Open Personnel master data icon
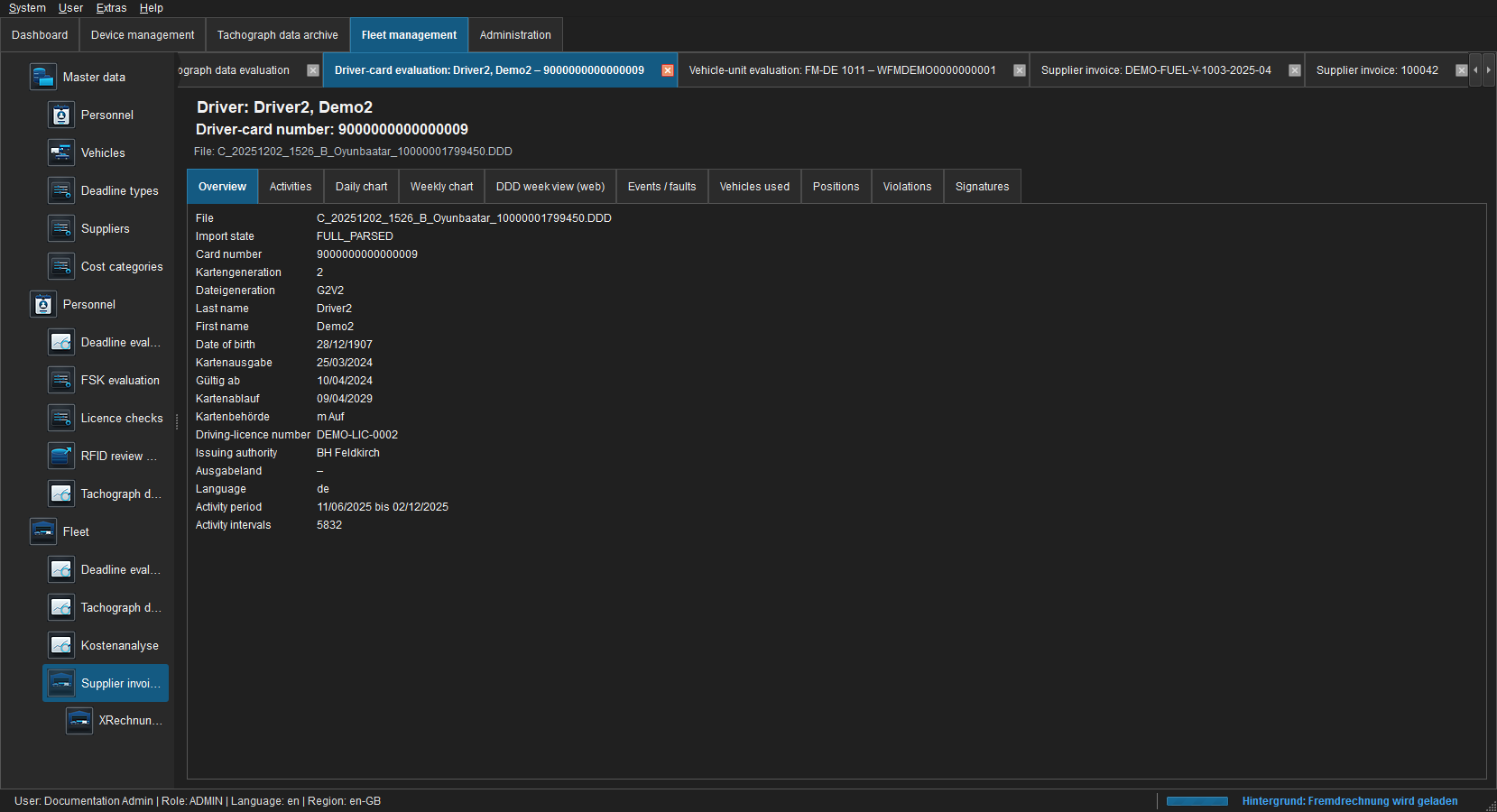Image resolution: width=1497 pixels, height=812 pixels. [x=61, y=115]
